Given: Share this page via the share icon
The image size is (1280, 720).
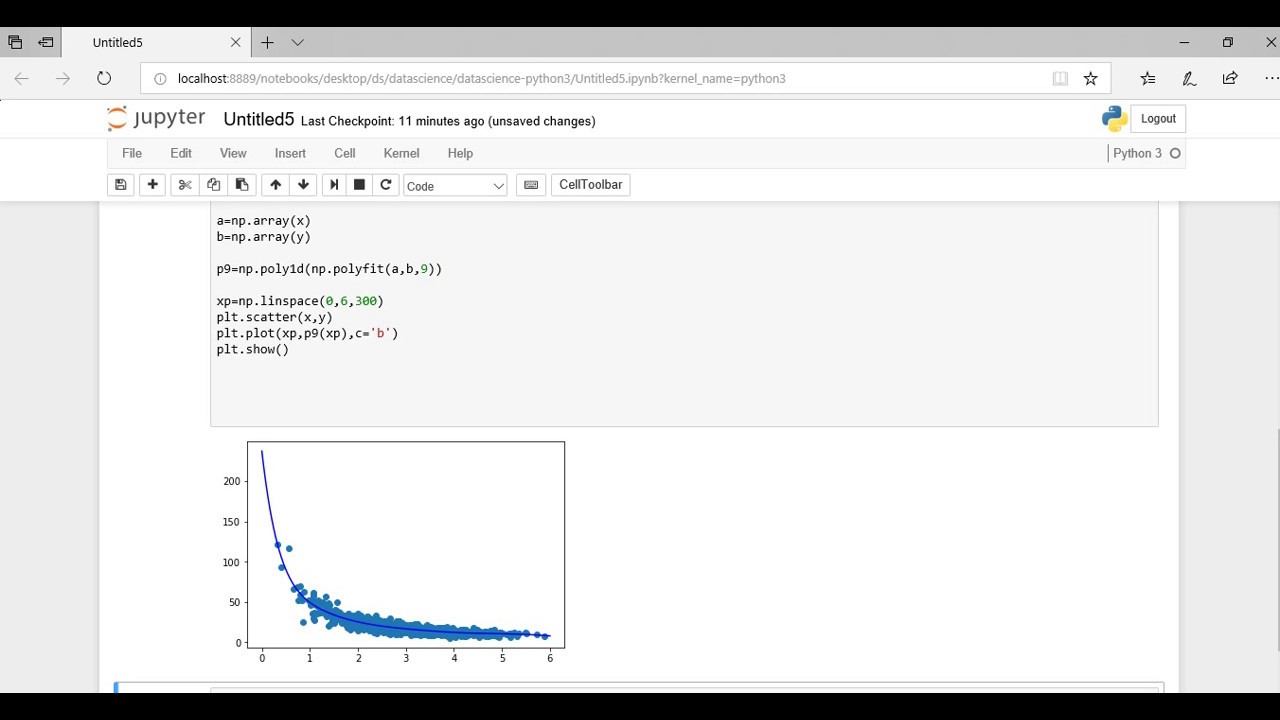Looking at the screenshot, I should pos(1230,78).
